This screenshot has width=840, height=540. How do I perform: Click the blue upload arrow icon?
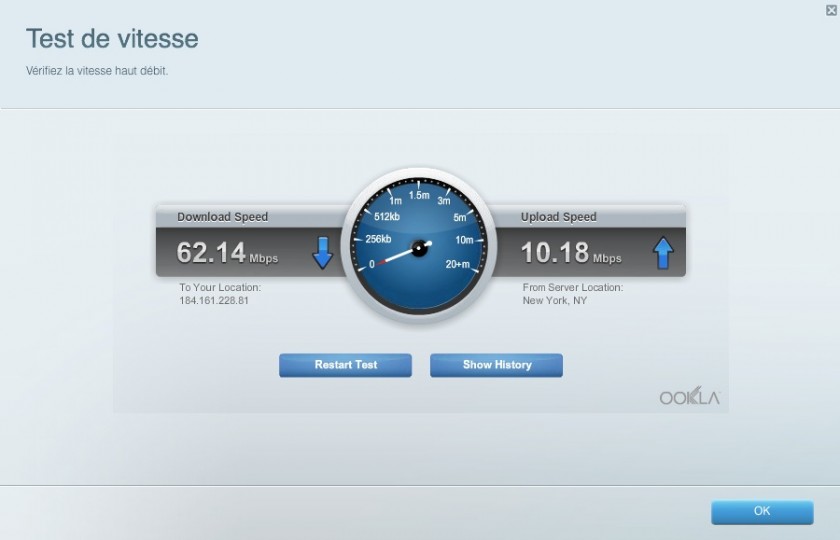click(x=663, y=253)
